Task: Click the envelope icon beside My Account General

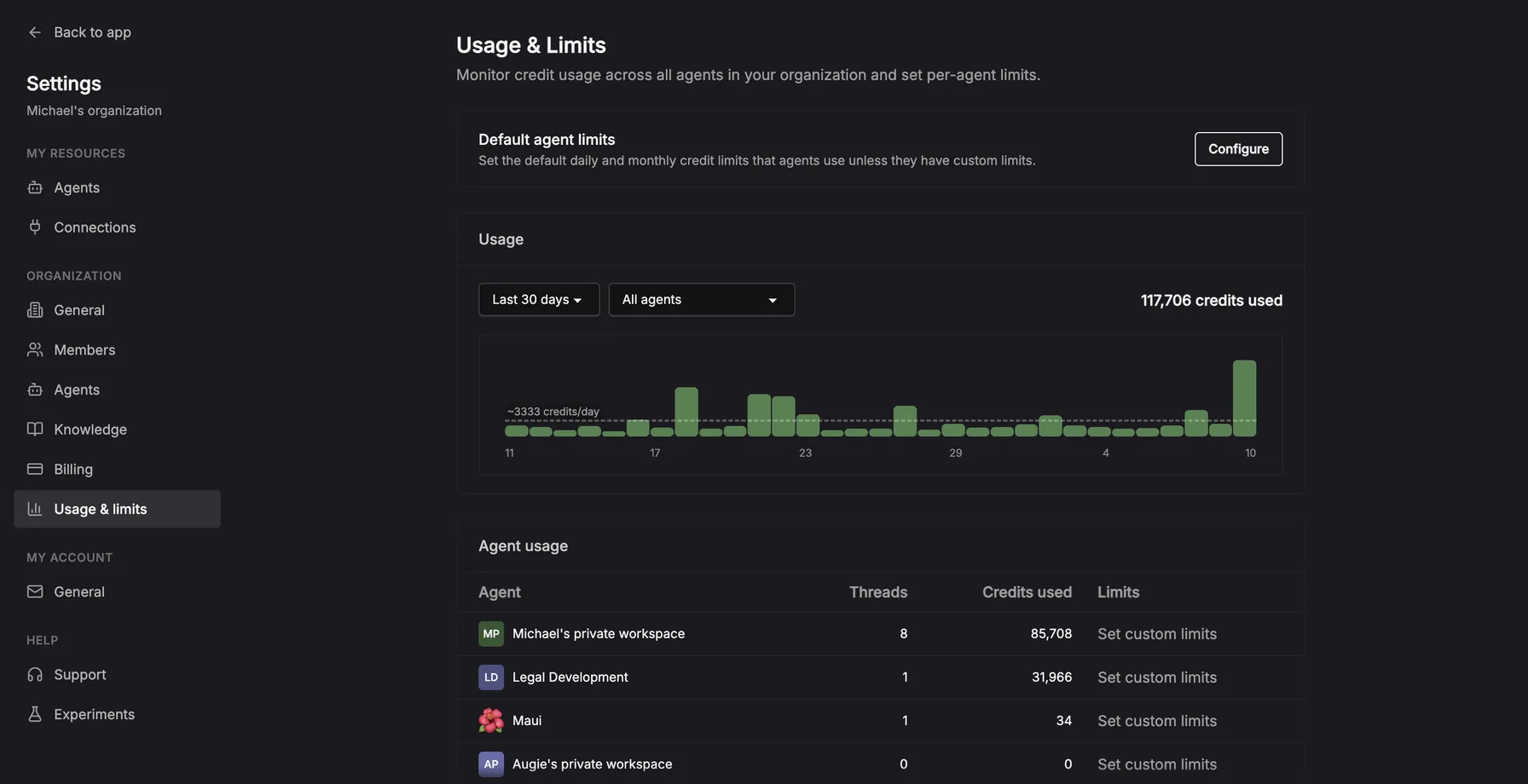Action: tap(35, 591)
